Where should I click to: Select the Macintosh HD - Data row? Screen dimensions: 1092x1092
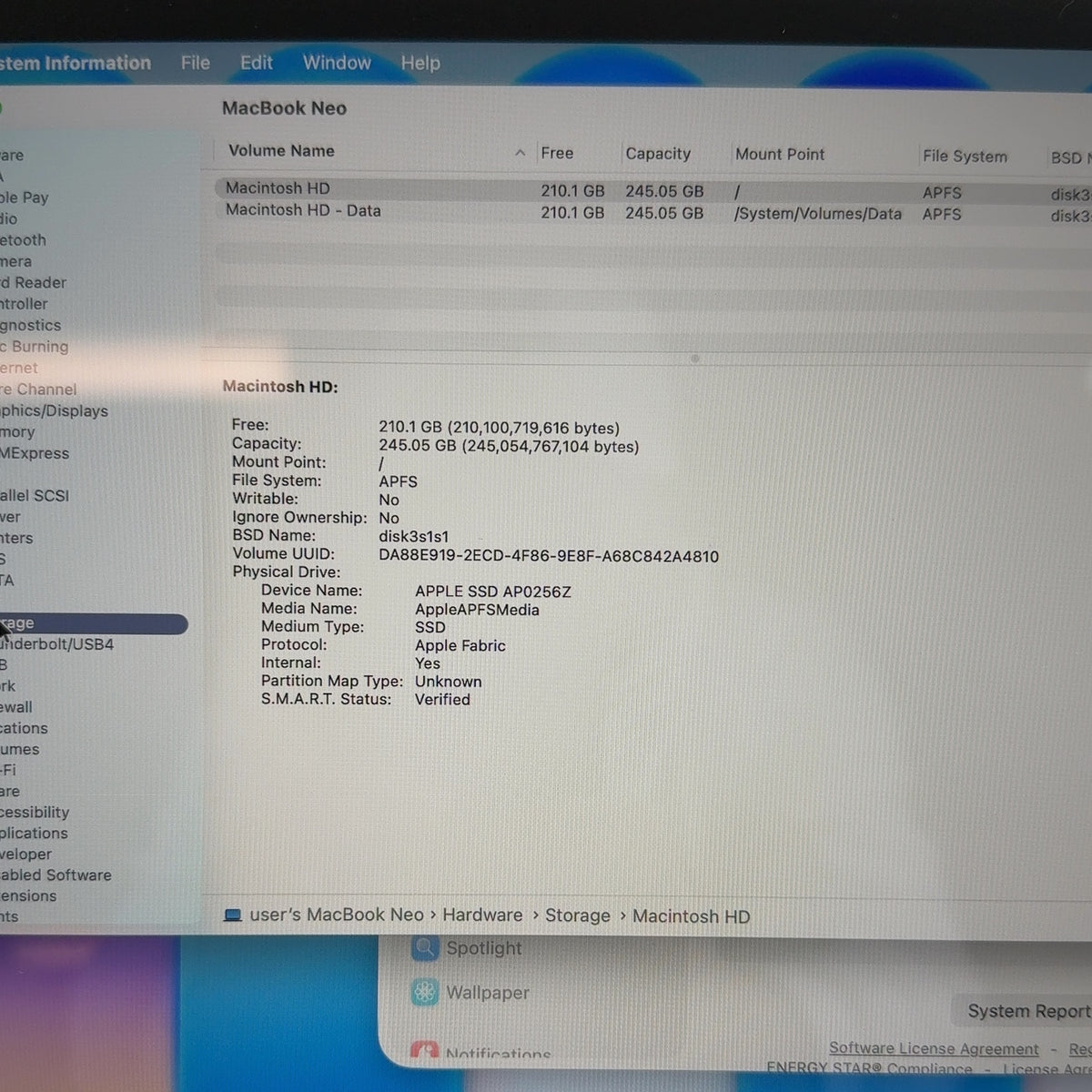click(x=653, y=212)
